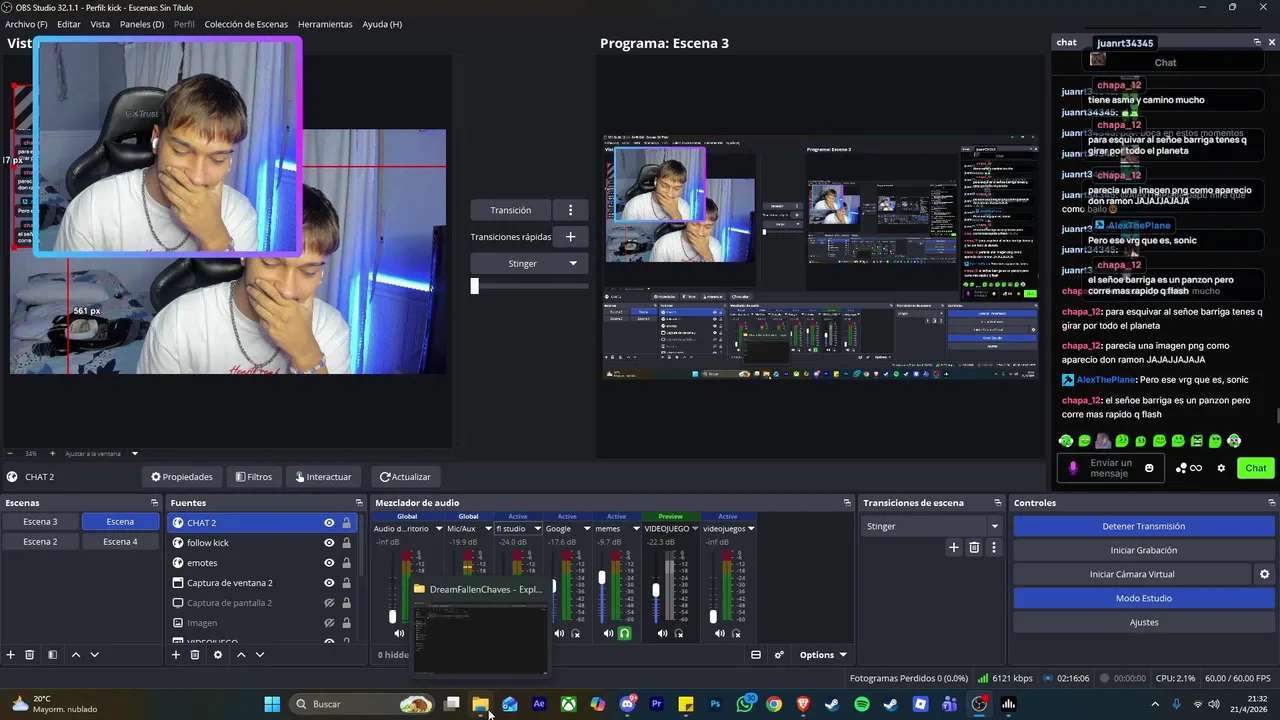Click Iniciar Grabación button
Viewport: 1280px width, 720px height.
(x=1144, y=550)
